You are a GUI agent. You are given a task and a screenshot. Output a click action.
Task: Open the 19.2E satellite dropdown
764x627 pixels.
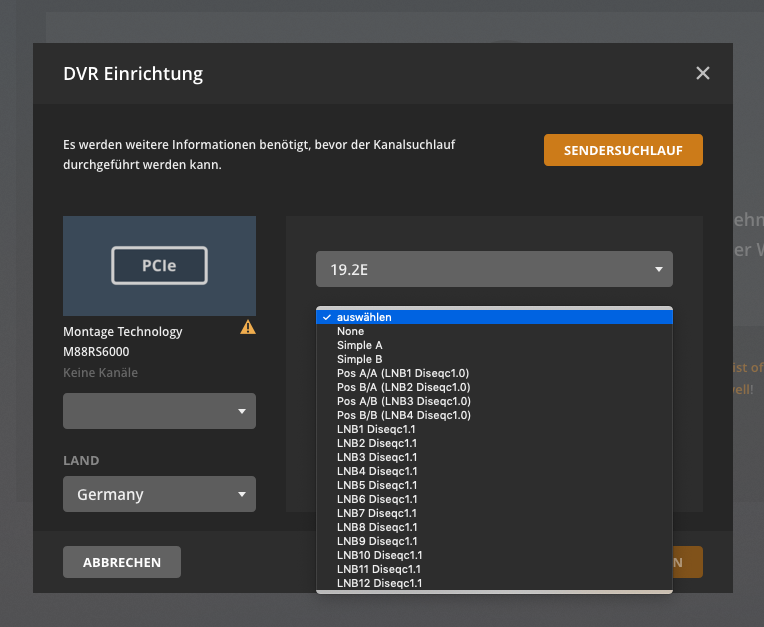click(494, 269)
